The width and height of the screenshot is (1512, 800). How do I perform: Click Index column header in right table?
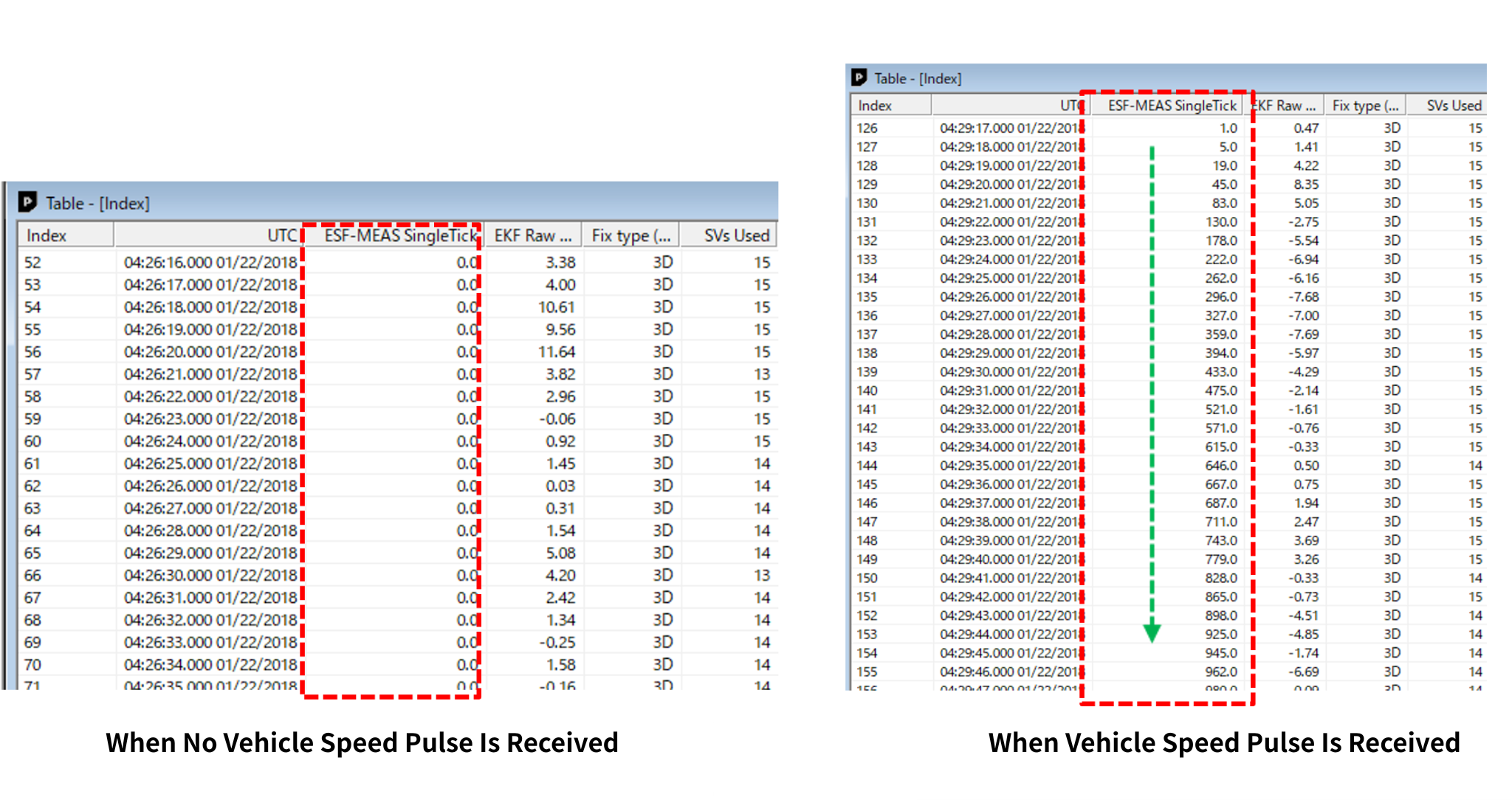891,106
